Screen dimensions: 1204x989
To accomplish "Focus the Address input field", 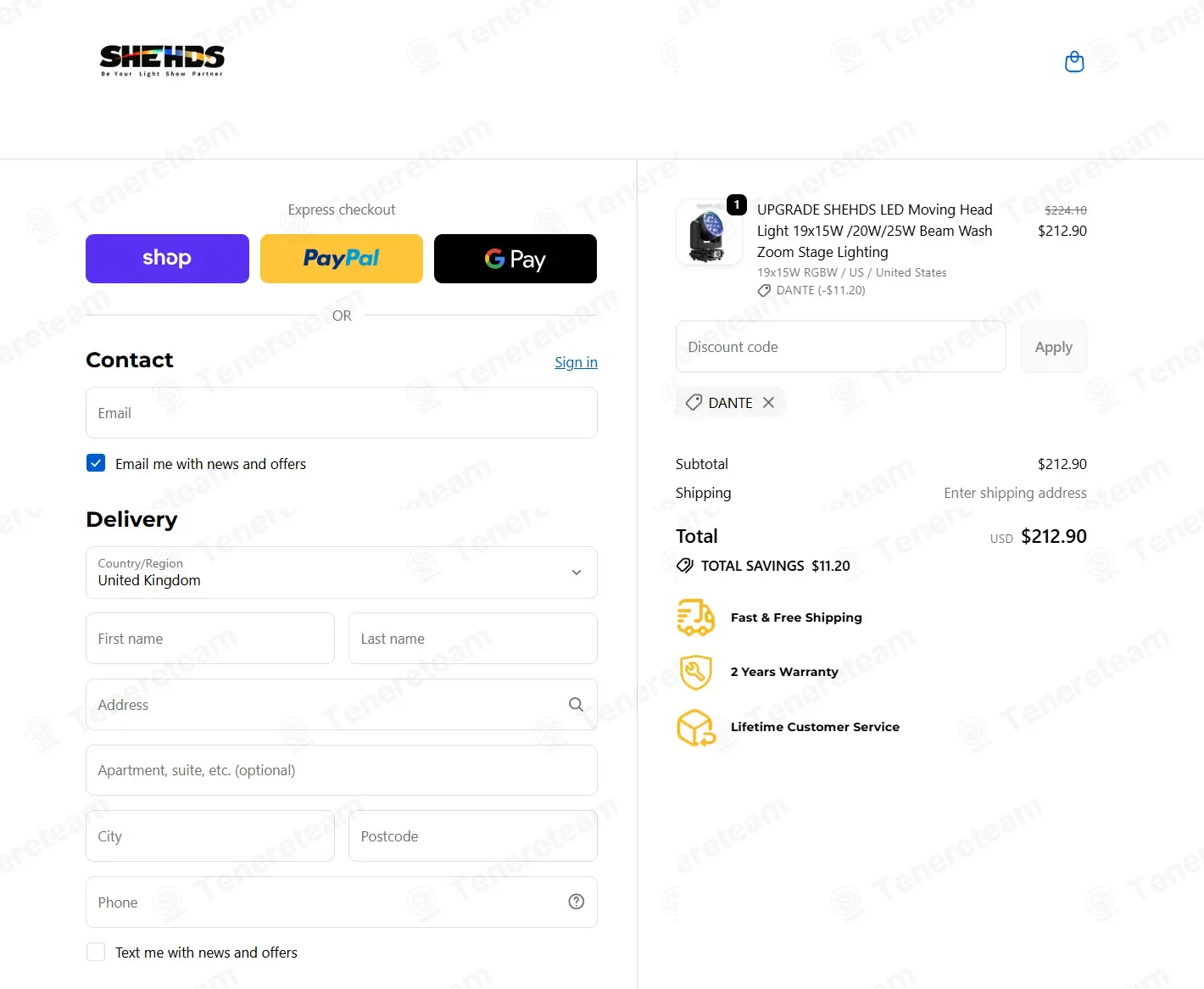I will (x=342, y=705).
